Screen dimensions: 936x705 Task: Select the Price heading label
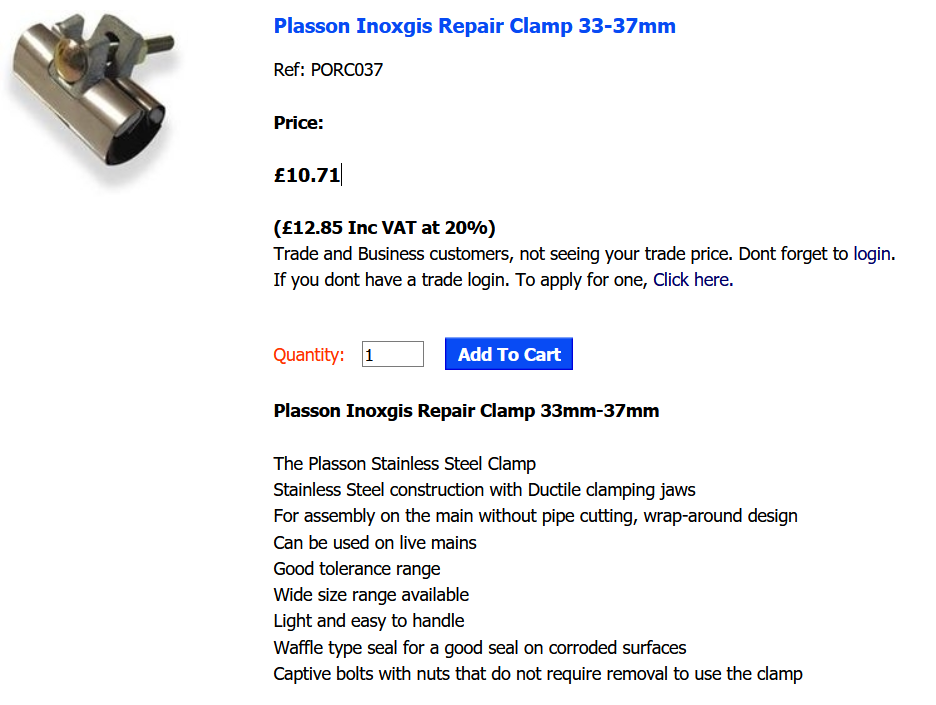(296, 122)
